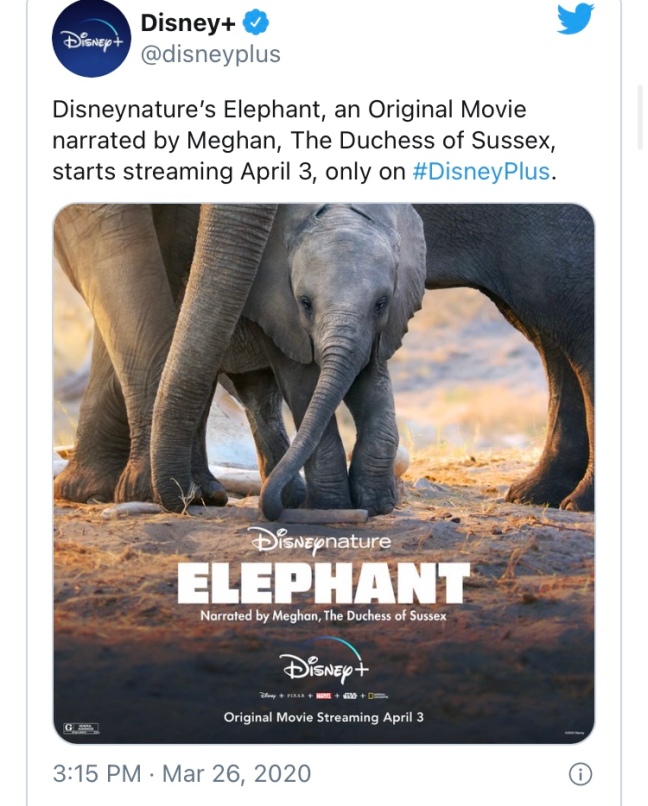Click the tiny copyright notice on poster
Screen dimensions: 648x806
point(575,732)
